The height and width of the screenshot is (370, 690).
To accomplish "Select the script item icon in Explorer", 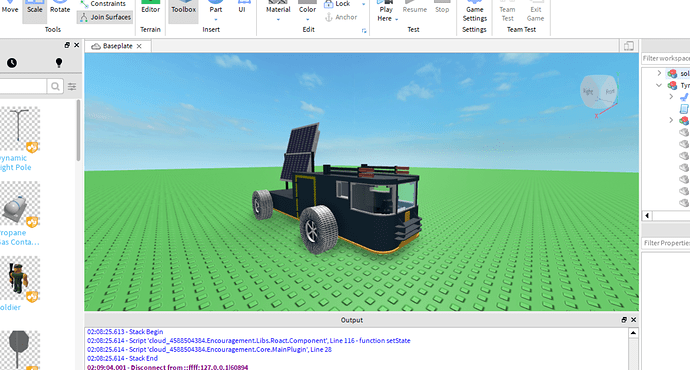I will (x=684, y=108).
